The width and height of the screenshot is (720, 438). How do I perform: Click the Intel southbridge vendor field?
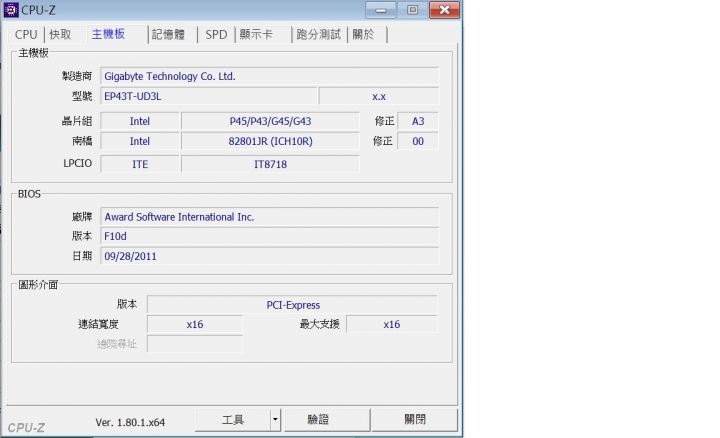tap(140, 141)
